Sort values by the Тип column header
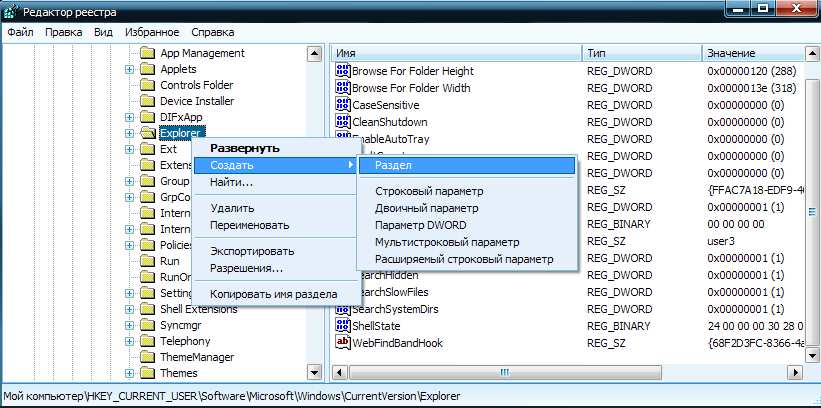Screen dimensions: 821x408 [640, 52]
